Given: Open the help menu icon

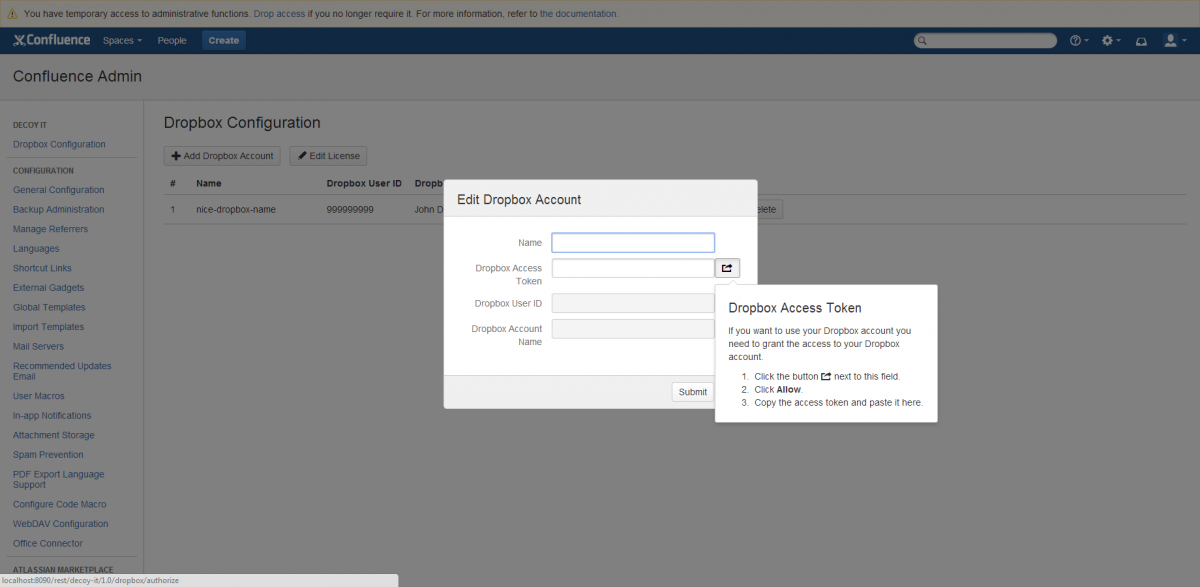Looking at the screenshot, I should 1079,40.
